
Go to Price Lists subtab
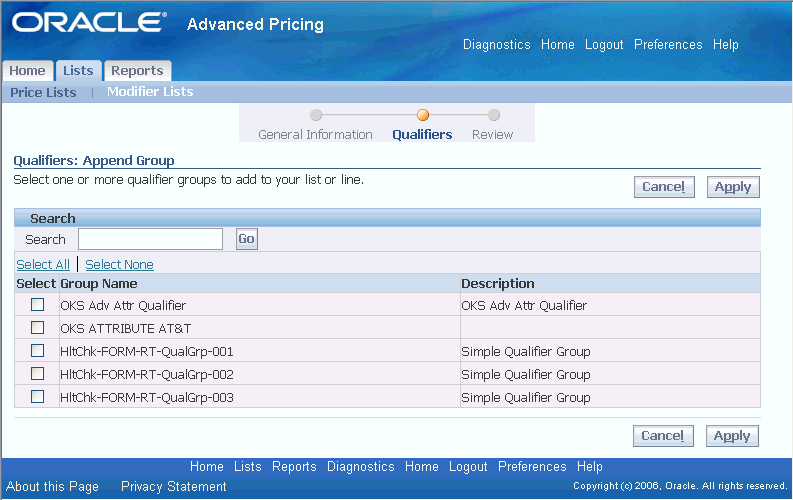pos(43,93)
